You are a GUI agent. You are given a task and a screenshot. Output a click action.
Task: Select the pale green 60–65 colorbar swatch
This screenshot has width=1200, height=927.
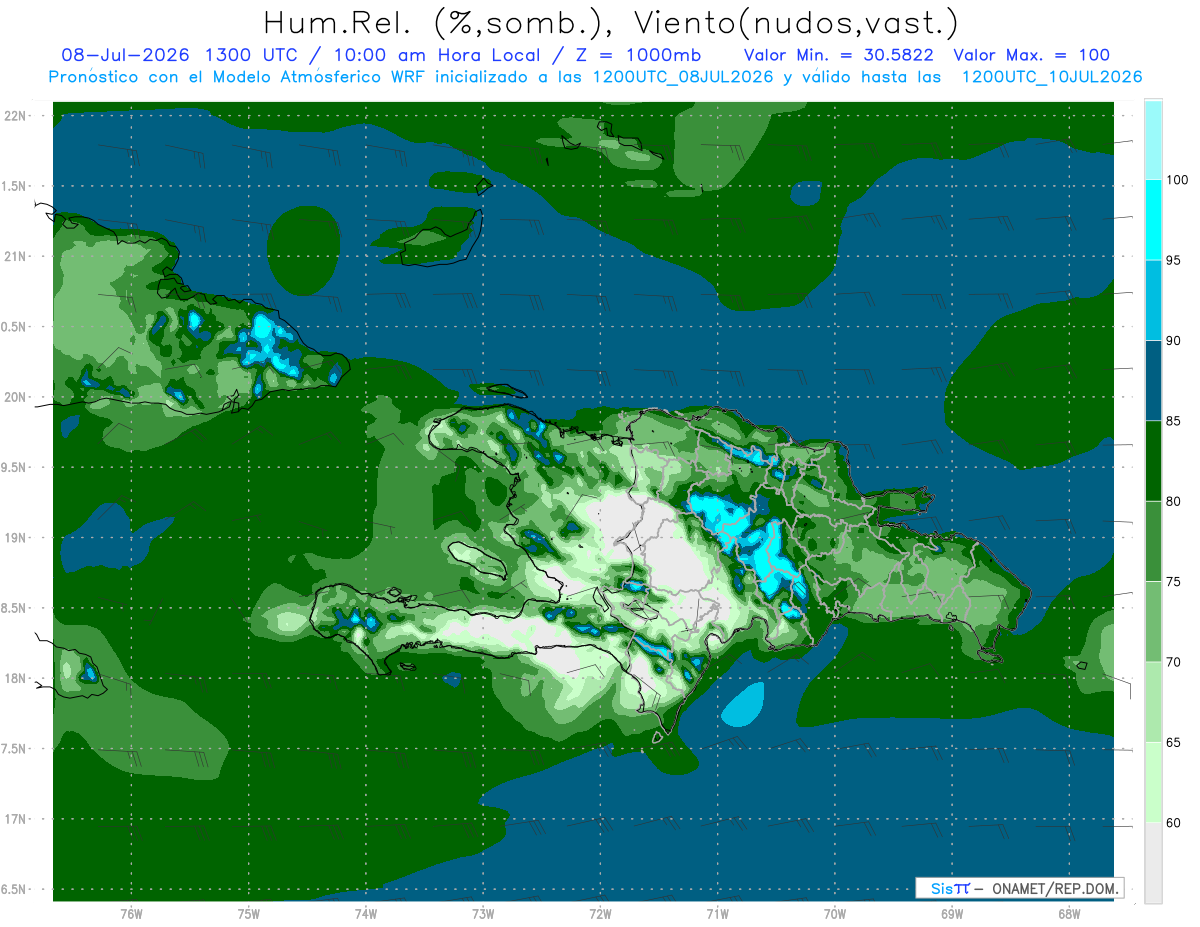click(x=1153, y=782)
